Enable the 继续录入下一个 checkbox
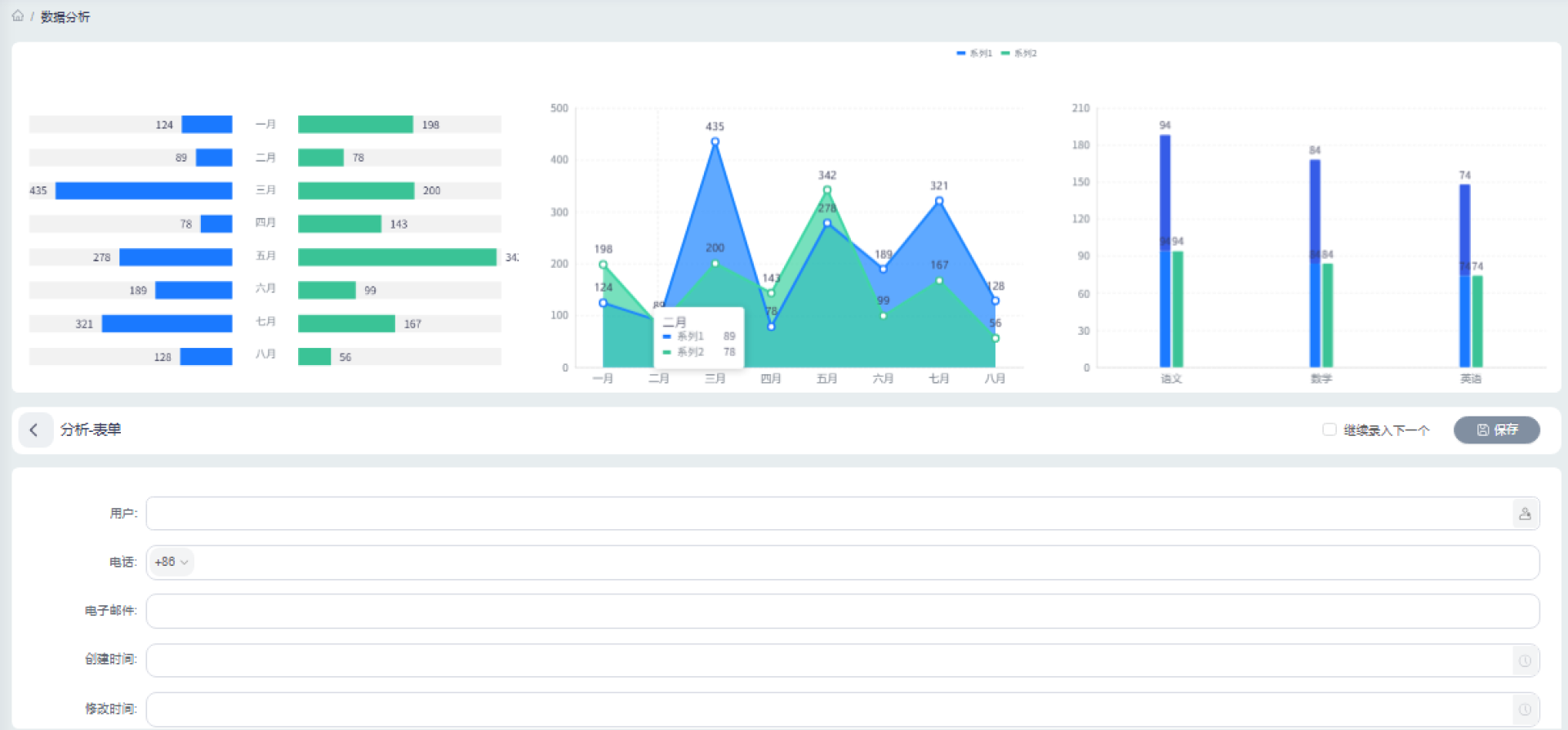Viewport: 1568px width, 730px height. coord(1330,430)
